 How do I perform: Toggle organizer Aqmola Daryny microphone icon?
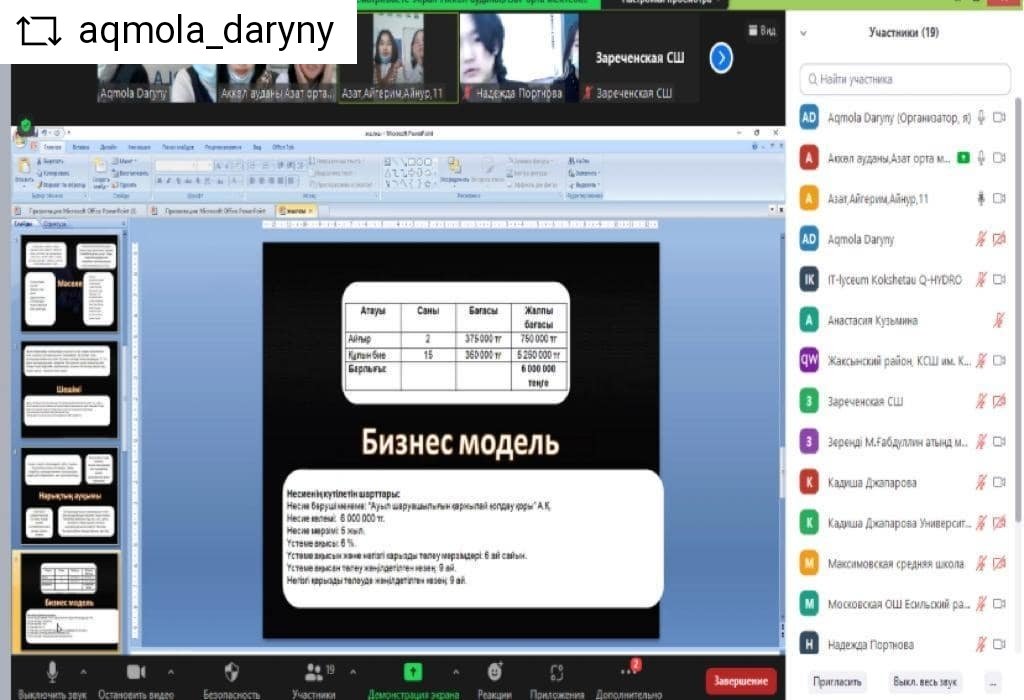click(981, 118)
